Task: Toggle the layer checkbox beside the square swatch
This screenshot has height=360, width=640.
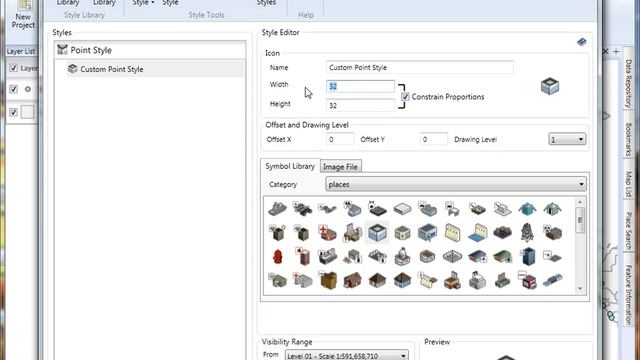Action: [x=13, y=112]
